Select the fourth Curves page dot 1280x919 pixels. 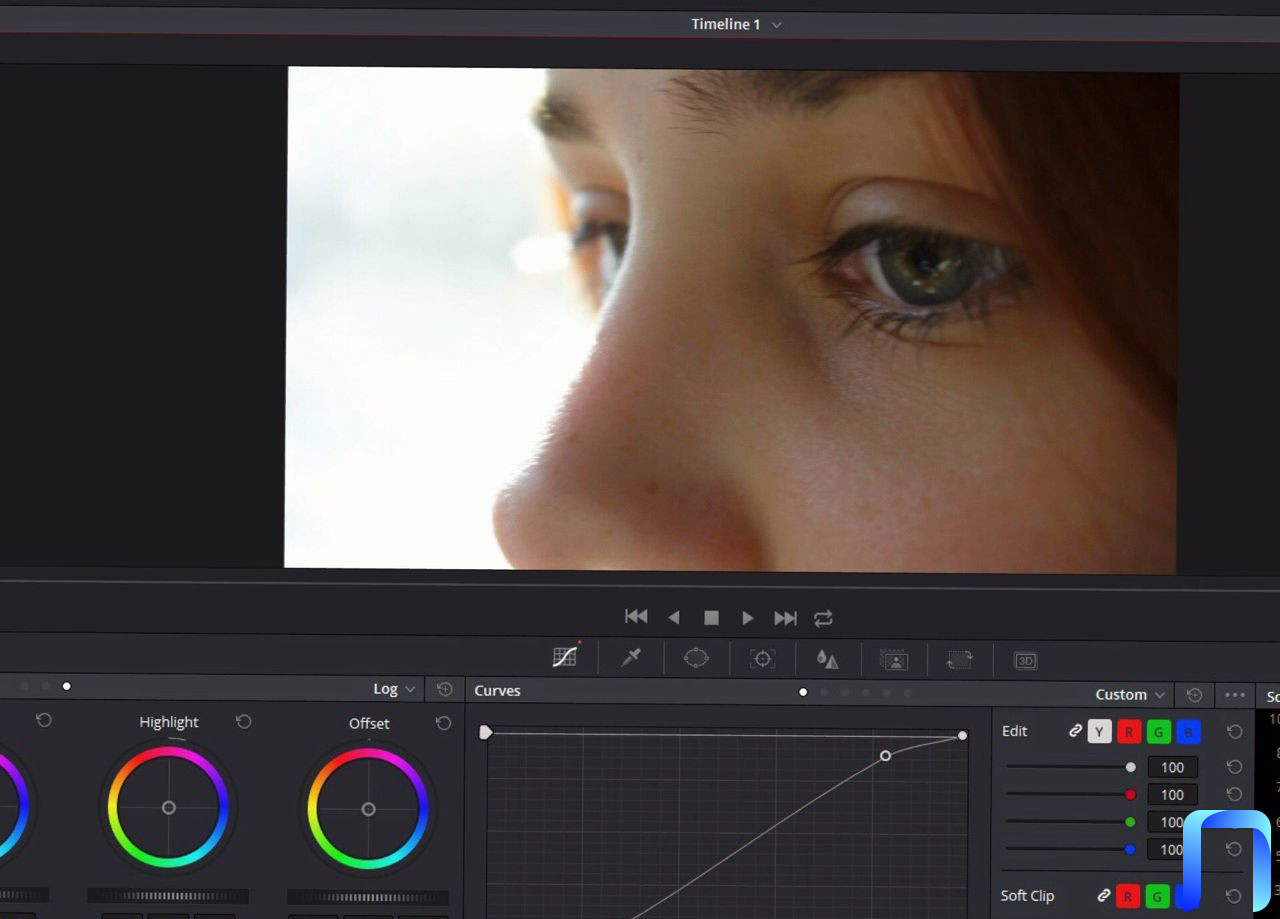click(866, 692)
